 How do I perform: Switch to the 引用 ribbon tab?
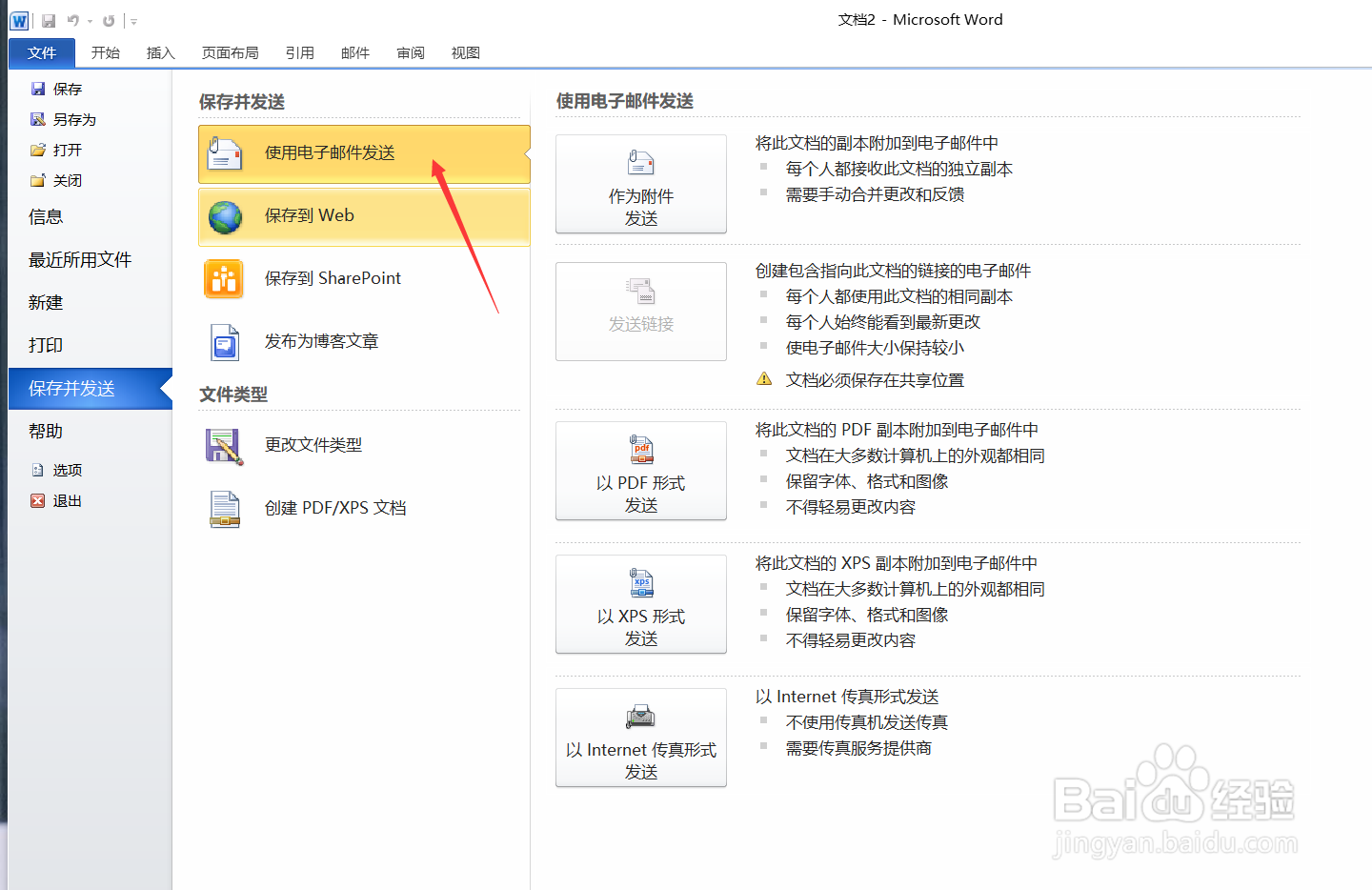click(300, 53)
